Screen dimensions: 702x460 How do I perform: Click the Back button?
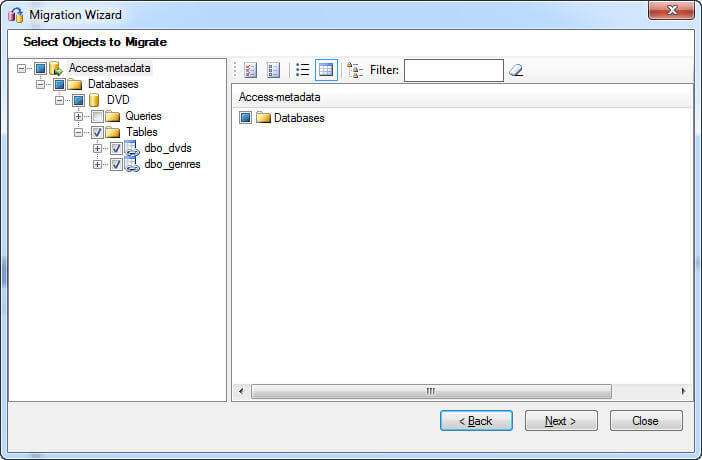(476, 421)
